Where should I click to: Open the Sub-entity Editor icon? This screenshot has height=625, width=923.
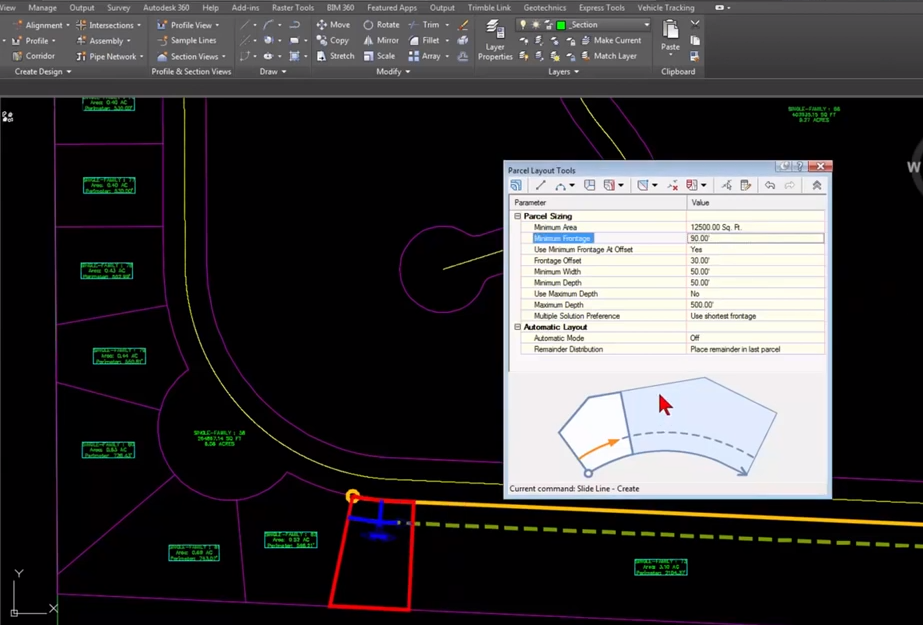[x=746, y=185]
